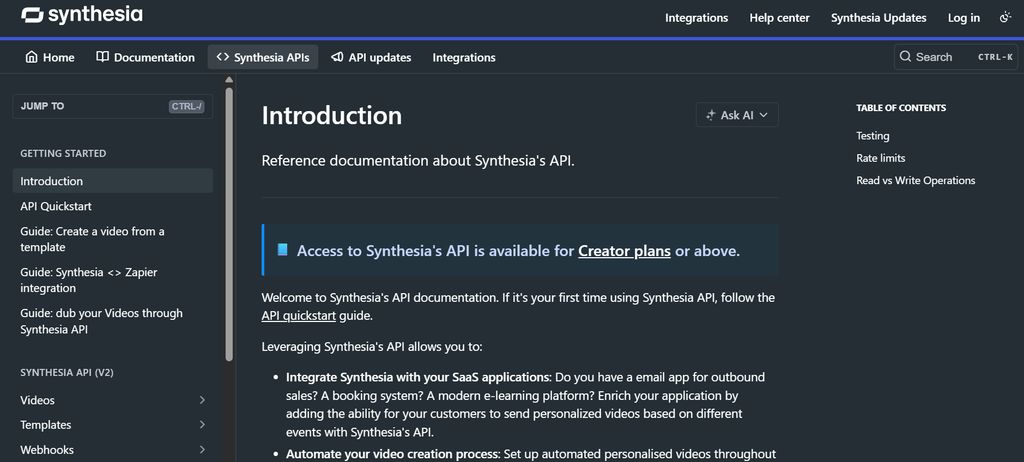Open Synthesia Updates link
The image size is (1024, 462).
tap(878, 18)
